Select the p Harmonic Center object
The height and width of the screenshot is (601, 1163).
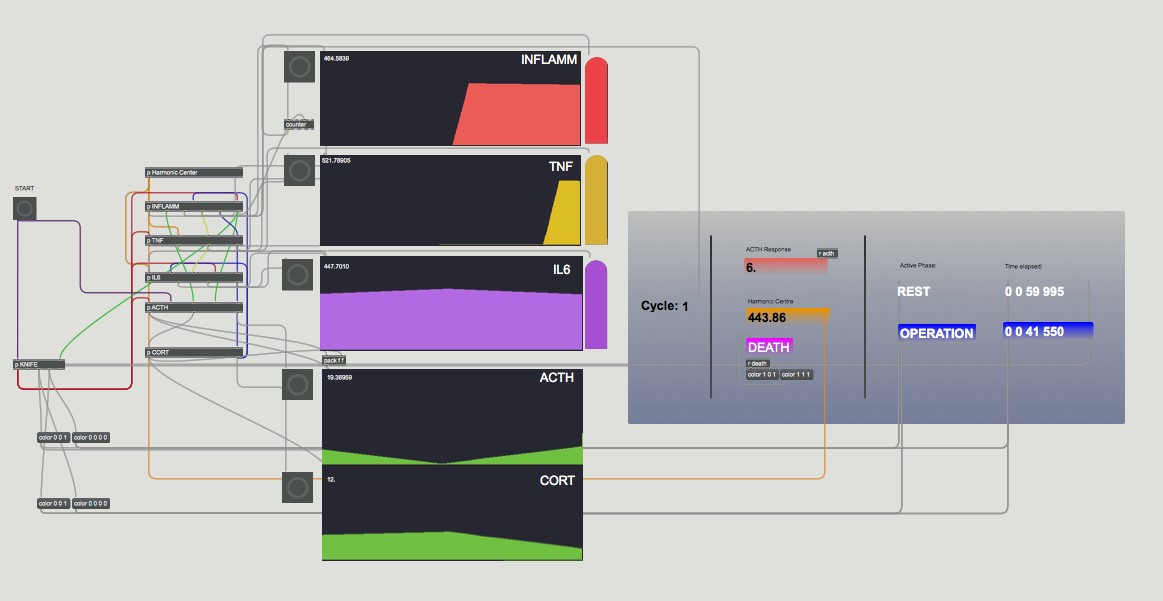pyautogui.click(x=193, y=173)
